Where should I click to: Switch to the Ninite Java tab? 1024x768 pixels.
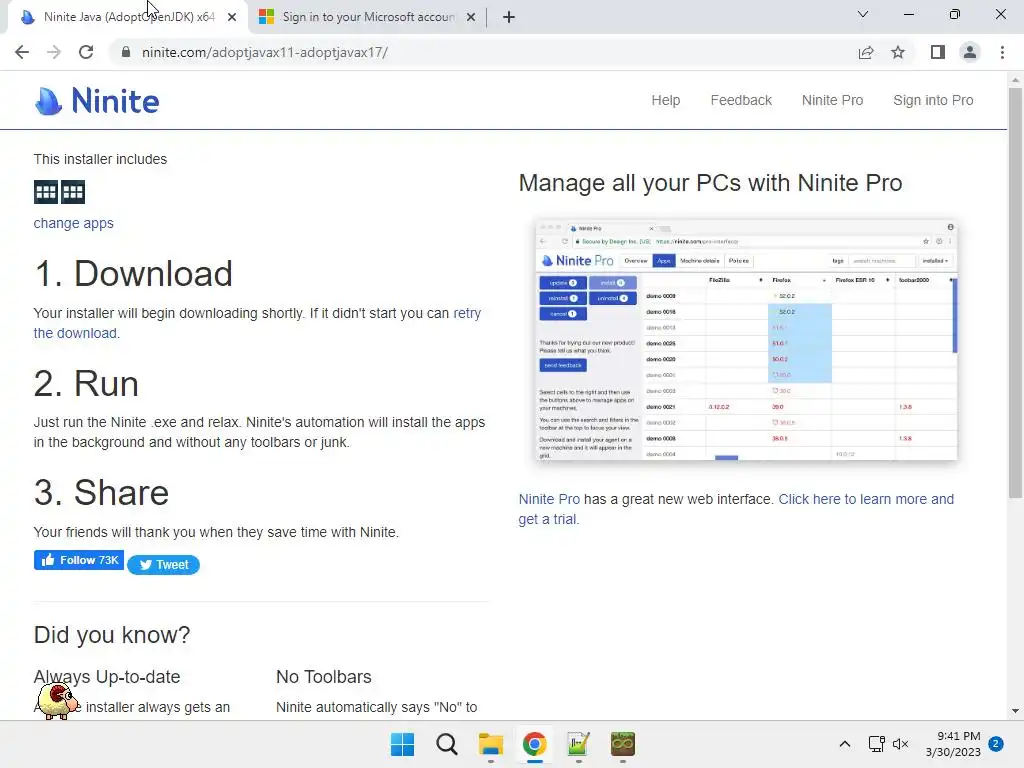129,17
